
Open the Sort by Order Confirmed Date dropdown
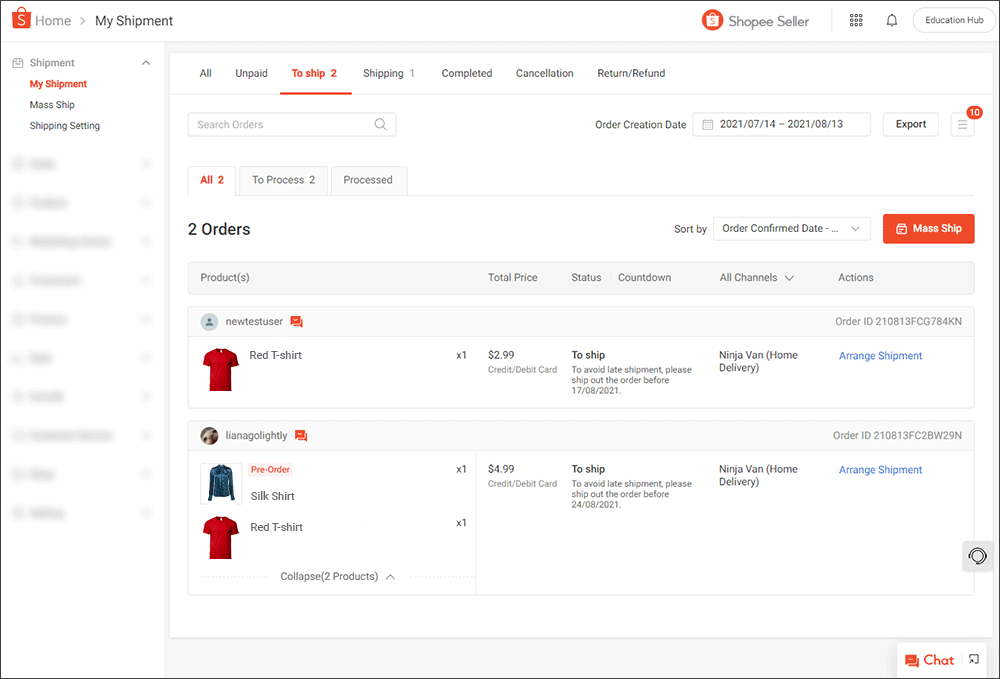point(791,228)
